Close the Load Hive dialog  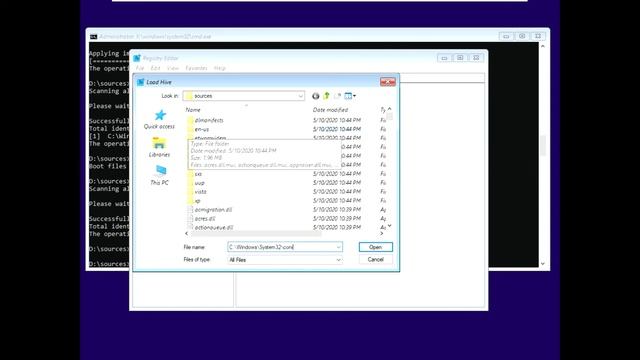tap(387, 82)
